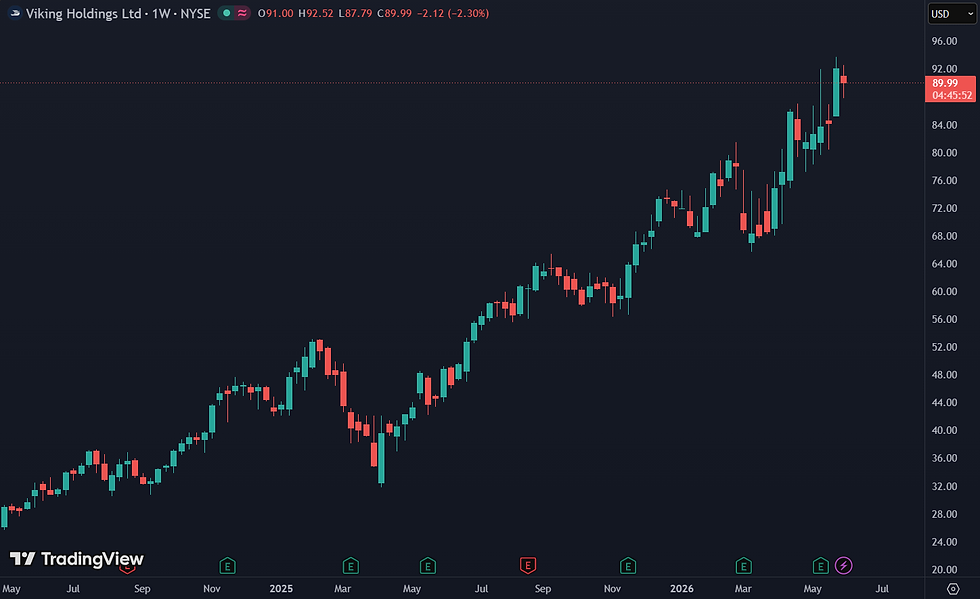Open the earnings marker near May 2025
The width and height of the screenshot is (980, 599).
point(428,566)
